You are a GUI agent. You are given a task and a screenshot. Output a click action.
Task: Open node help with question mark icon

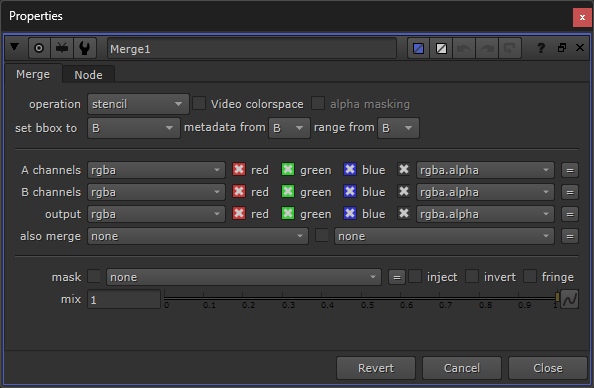541,48
